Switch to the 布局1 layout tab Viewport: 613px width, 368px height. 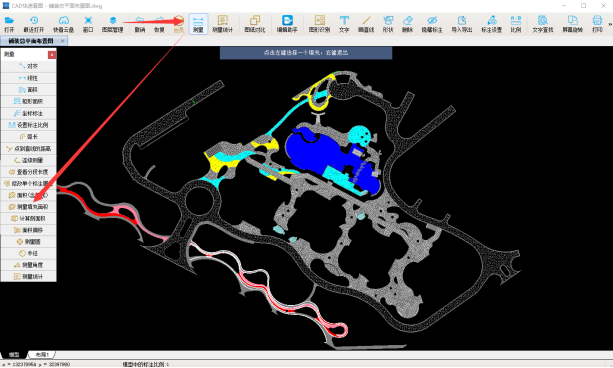(x=42, y=355)
